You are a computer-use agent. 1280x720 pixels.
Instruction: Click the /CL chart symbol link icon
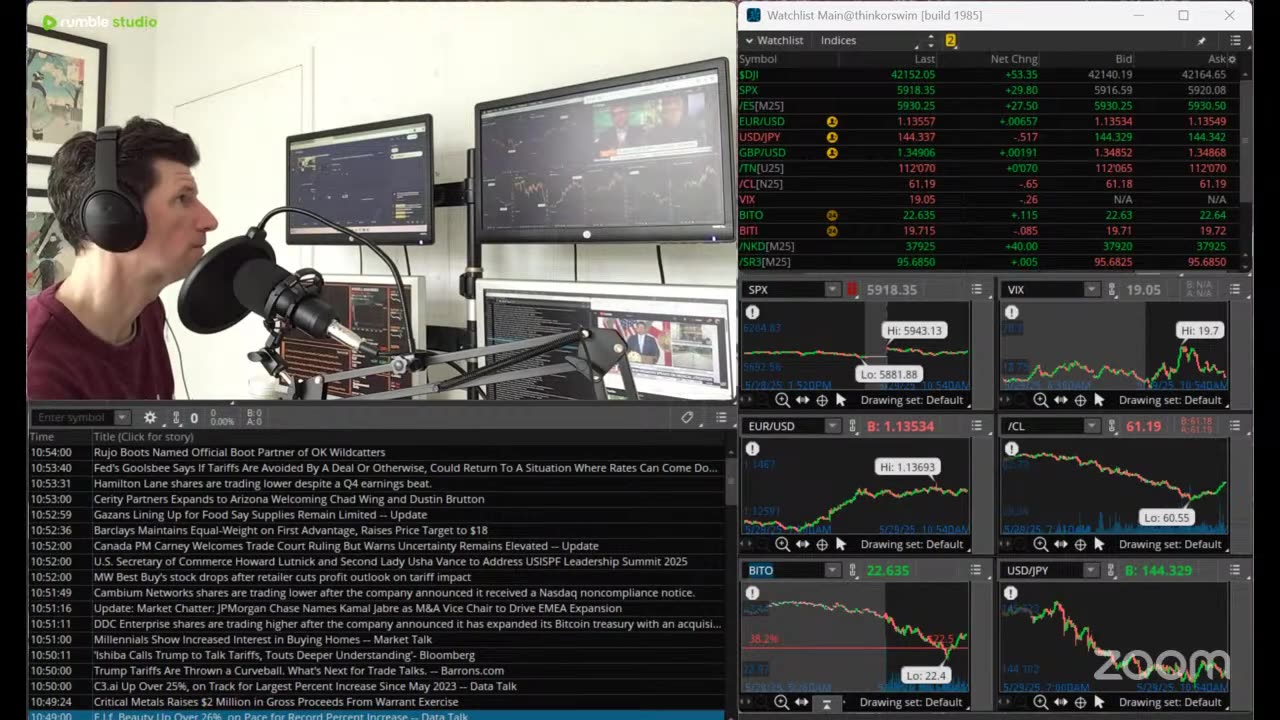point(1112,426)
